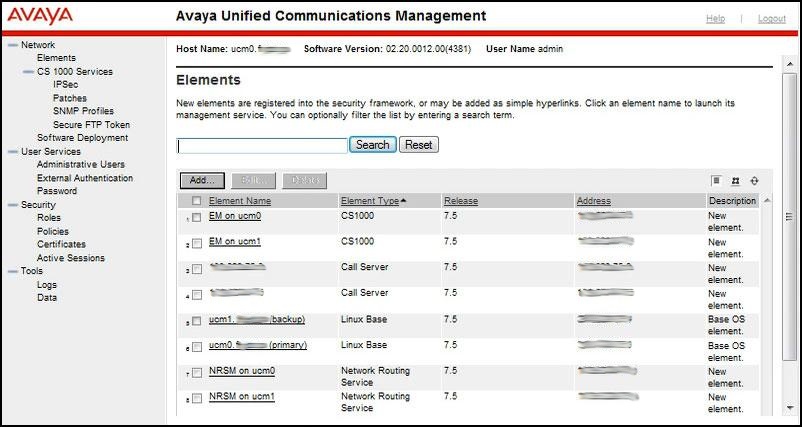Check the box for NRSM on ucm0
The height and width of the screenshot is (427, 802).
[x=197, y=374]
